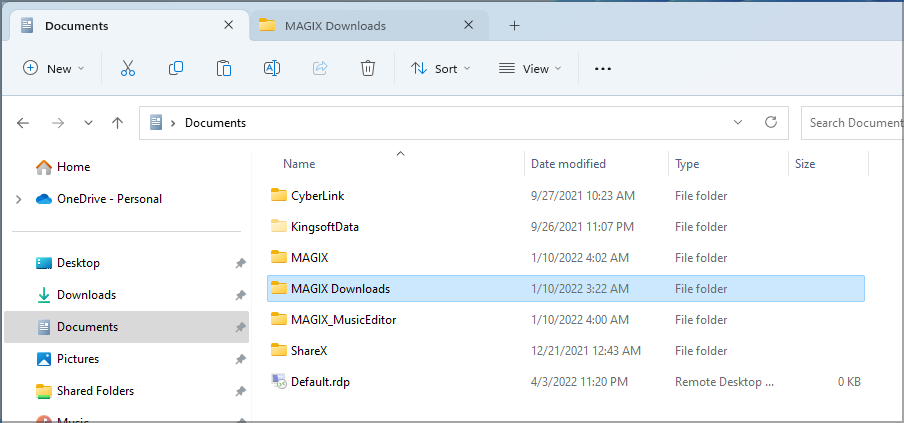Select Documents in navigation pane
904x423 pixels.
pyautogui.click(x=126, y=327)
